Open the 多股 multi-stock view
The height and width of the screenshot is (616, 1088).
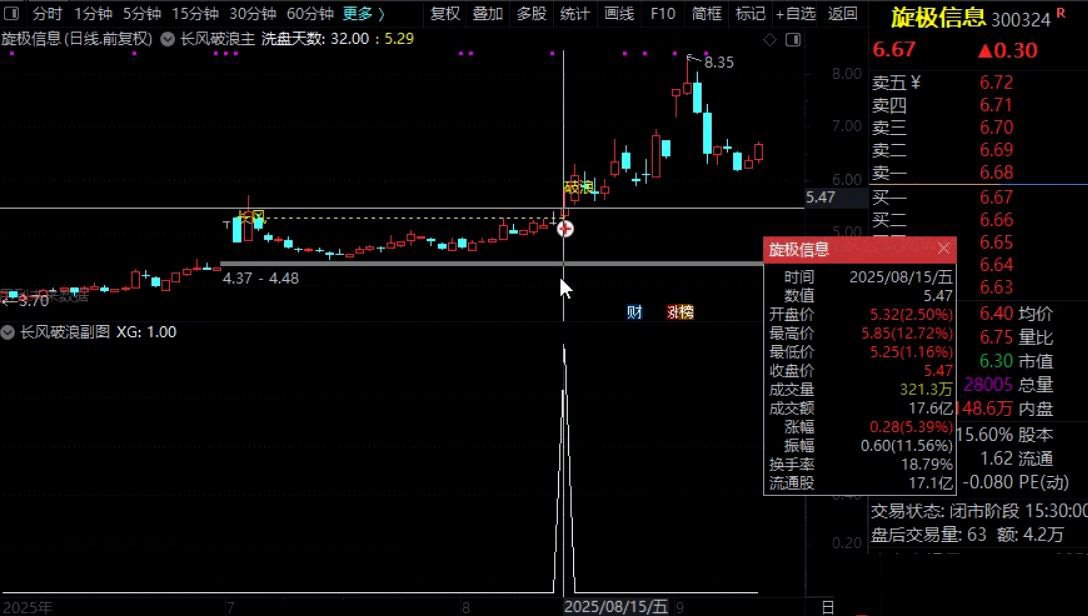tap(532, 13)
